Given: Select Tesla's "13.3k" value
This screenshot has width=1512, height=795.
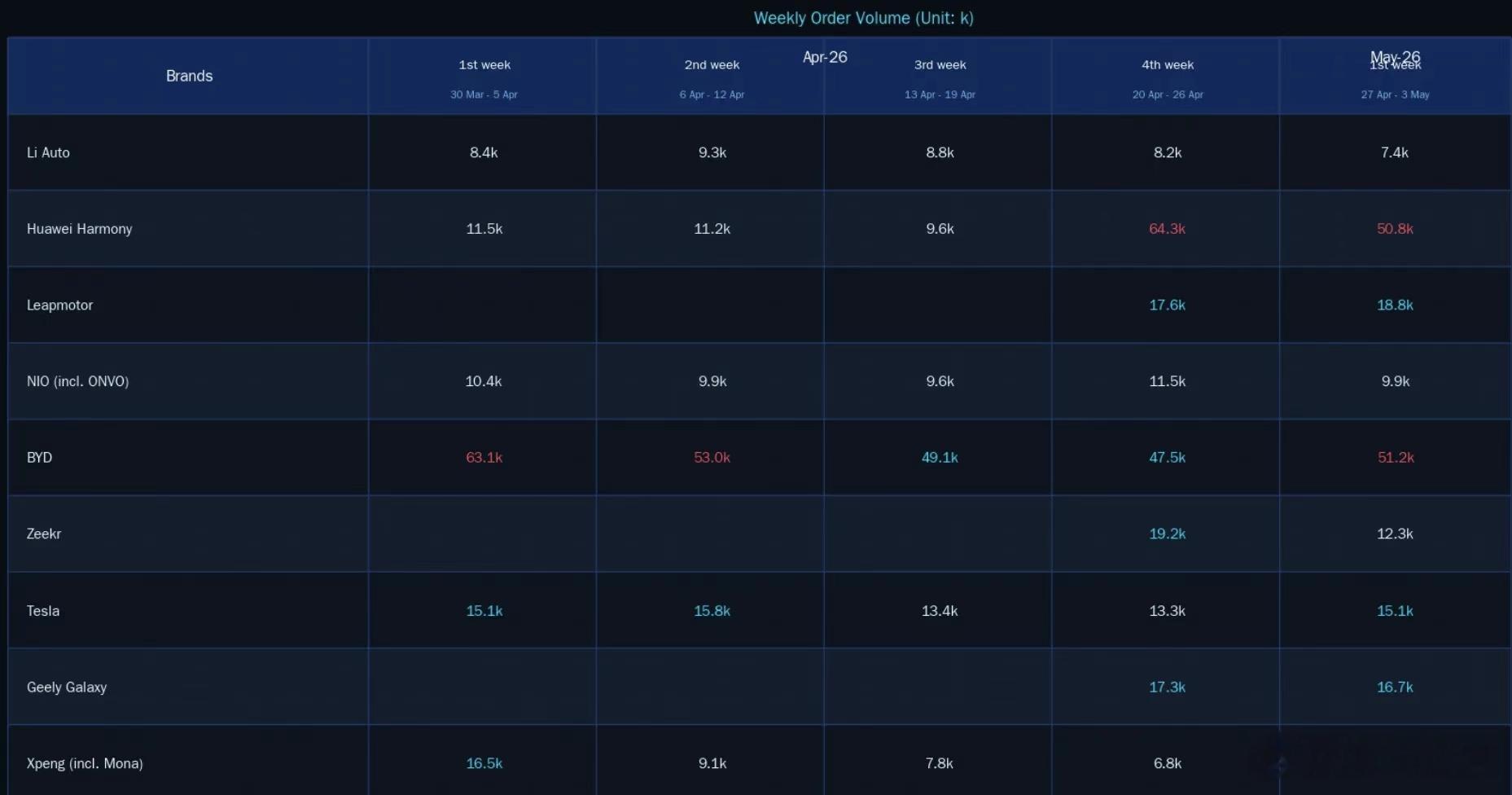Looking at the screenshot, I should (1167, 611).
